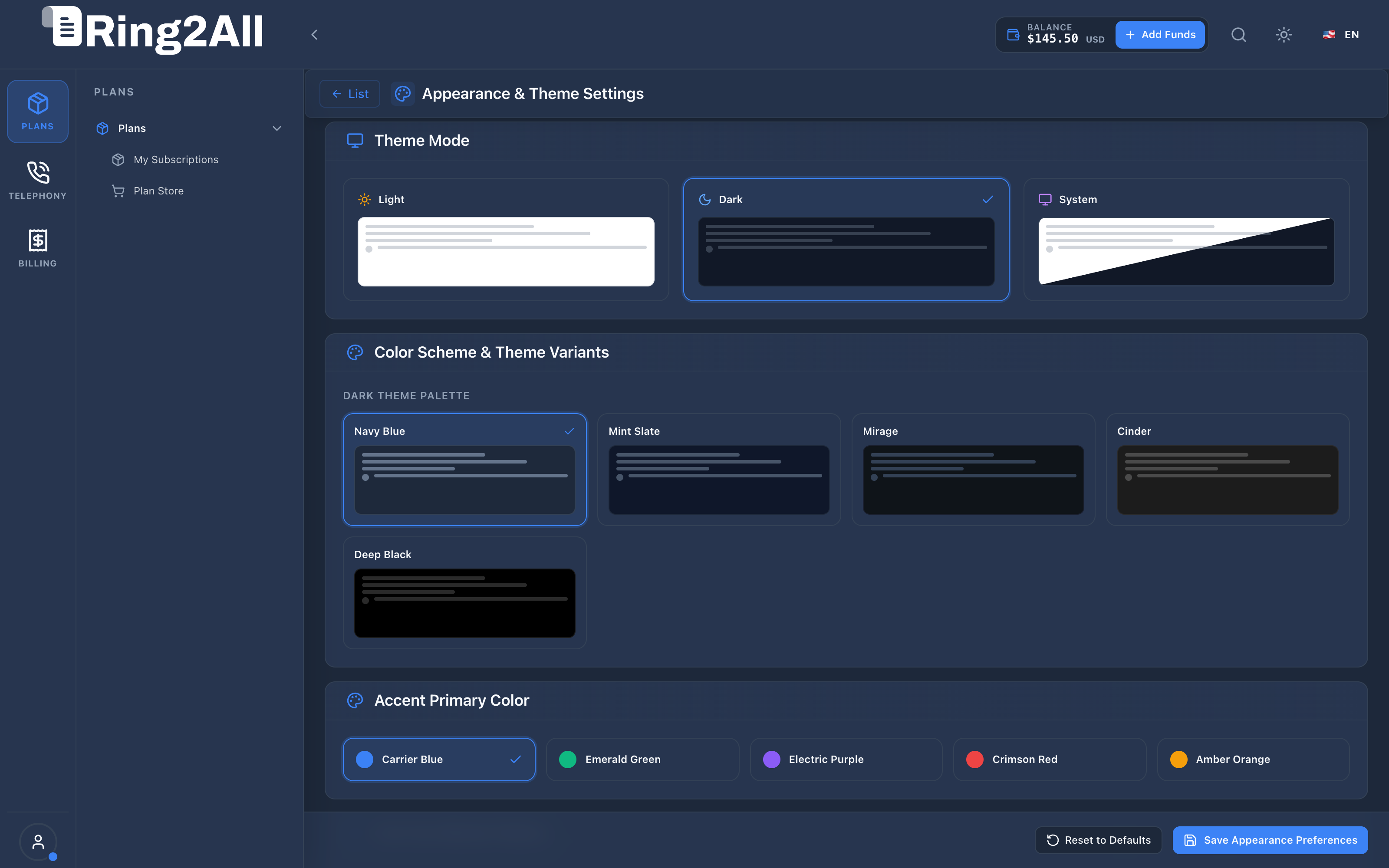Click the DARK THEME PALETTE label

[x=406, y=396]
